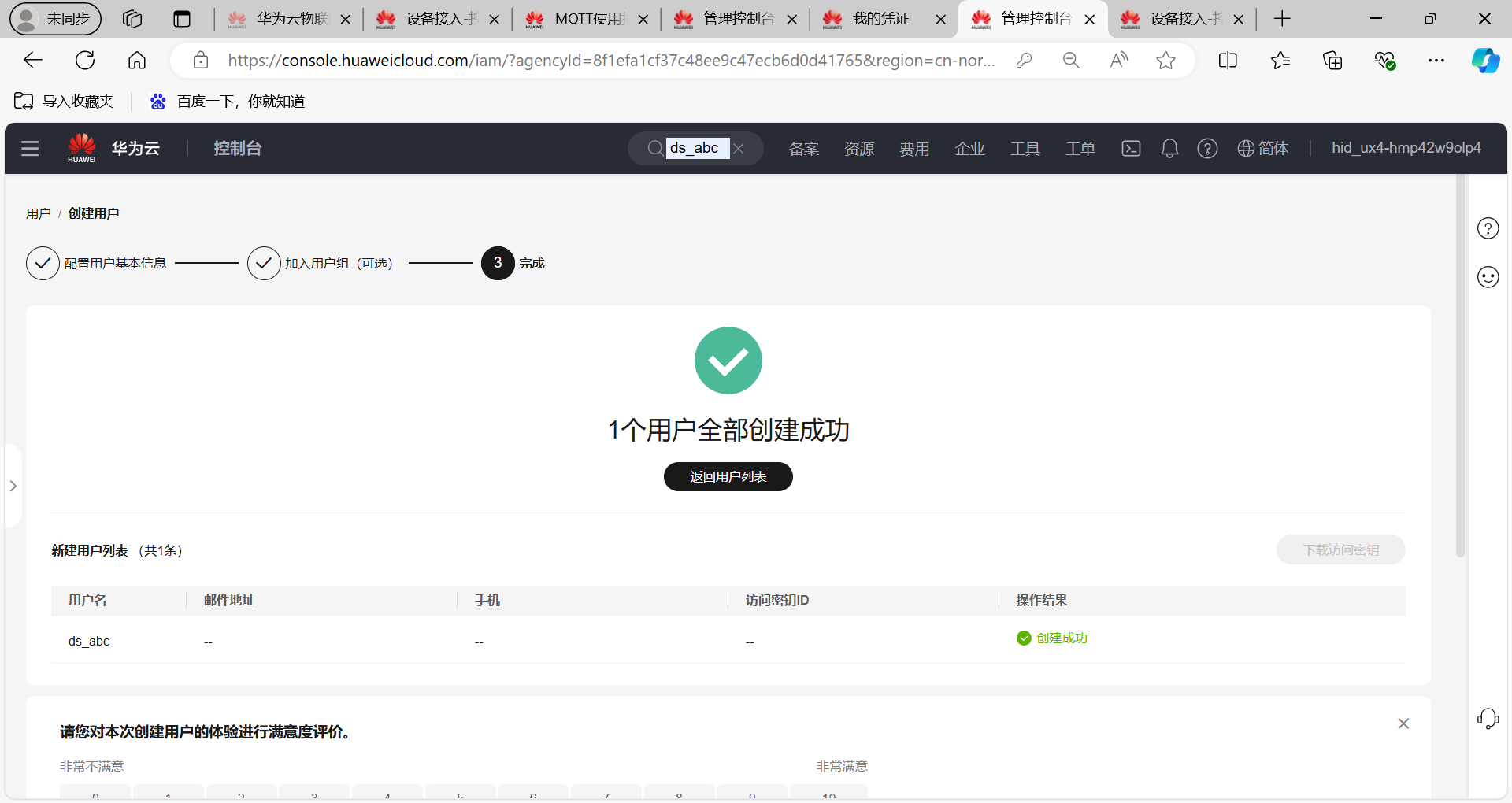
Task: Expand the collapsed left sidebar chevron
Action: pos(13,486)
